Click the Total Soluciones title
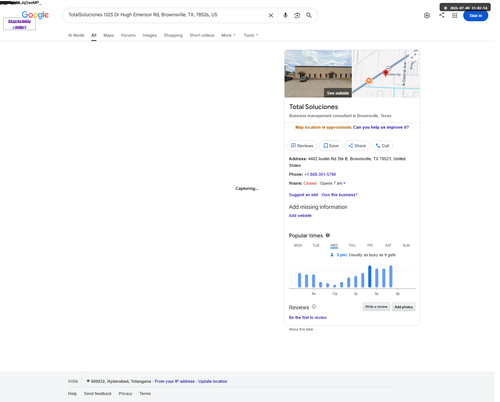Screen dimensions: 500x402 (313, 107)
